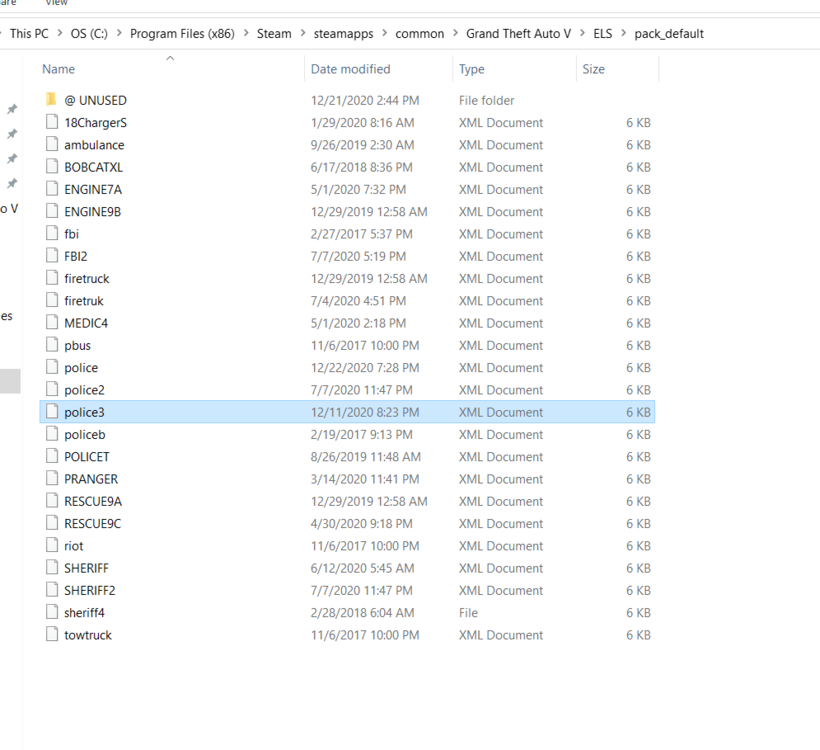Click the SHERIFF file icon

tap(51, 567)
